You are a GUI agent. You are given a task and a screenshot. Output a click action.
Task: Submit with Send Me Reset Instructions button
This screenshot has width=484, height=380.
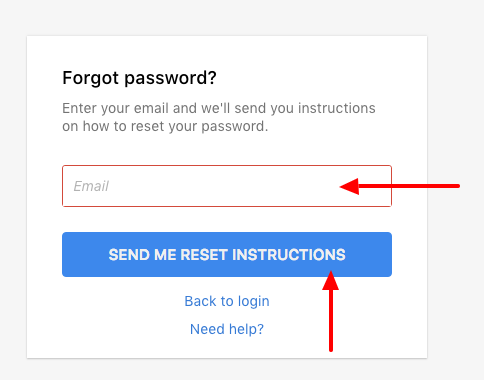[x=227, y=254]
